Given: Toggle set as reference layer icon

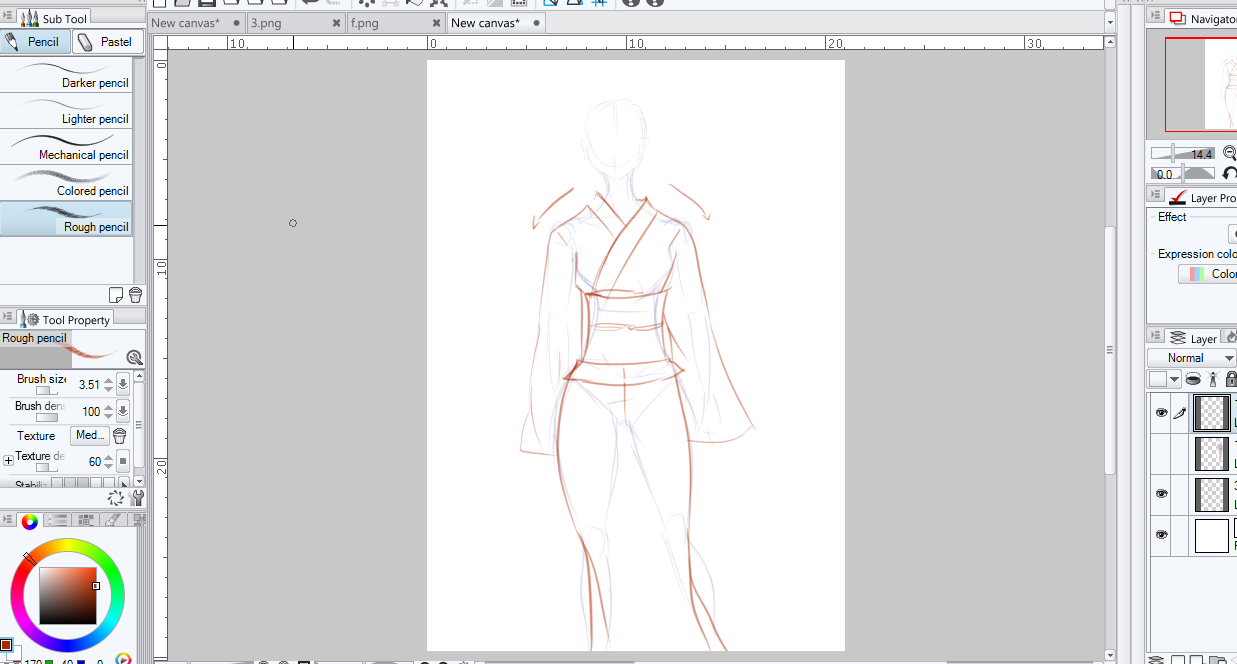Looking at the screenshot, I should [1212, 379].
